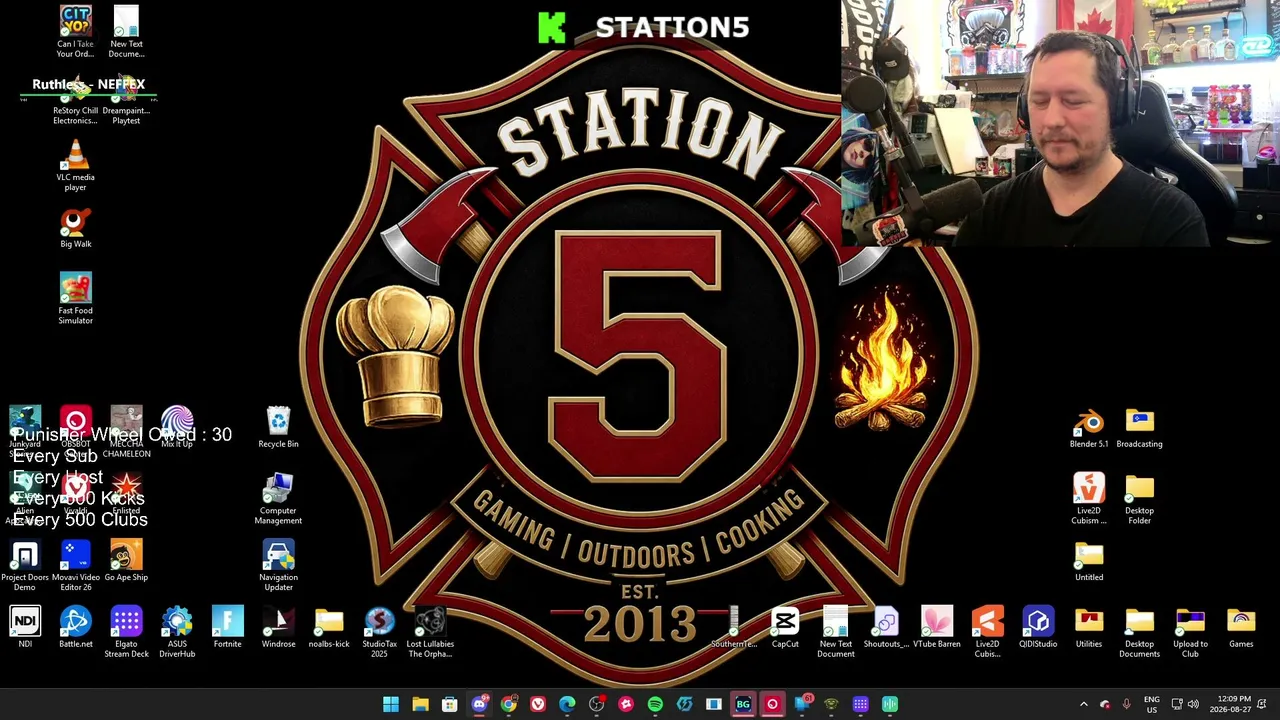Screen dimensions: 1280x720
Task: Open the Windows Start menu
Action: 391,704
